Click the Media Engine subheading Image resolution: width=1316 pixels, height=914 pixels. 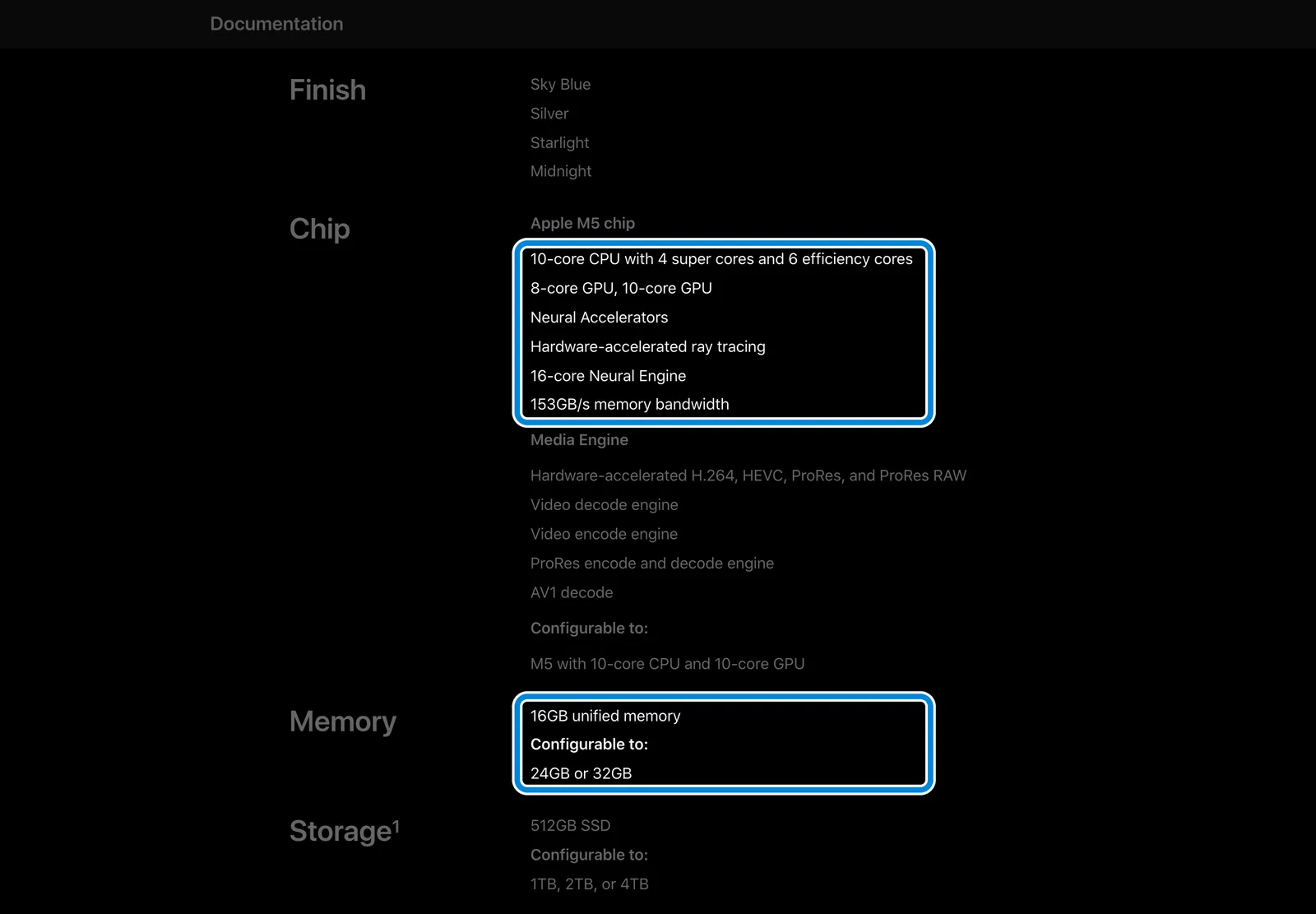pos(579,440)
